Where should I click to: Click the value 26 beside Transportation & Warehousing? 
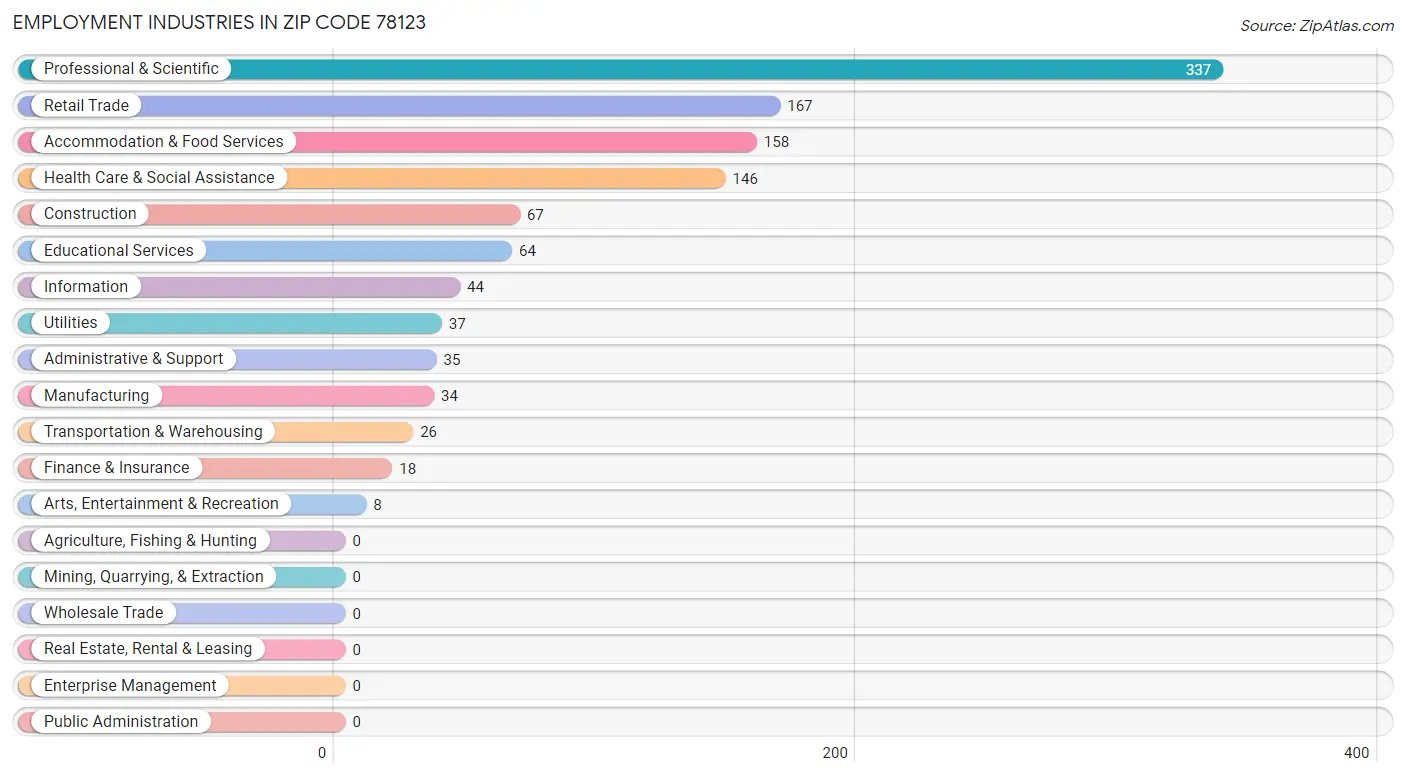[x=428, y=432]
